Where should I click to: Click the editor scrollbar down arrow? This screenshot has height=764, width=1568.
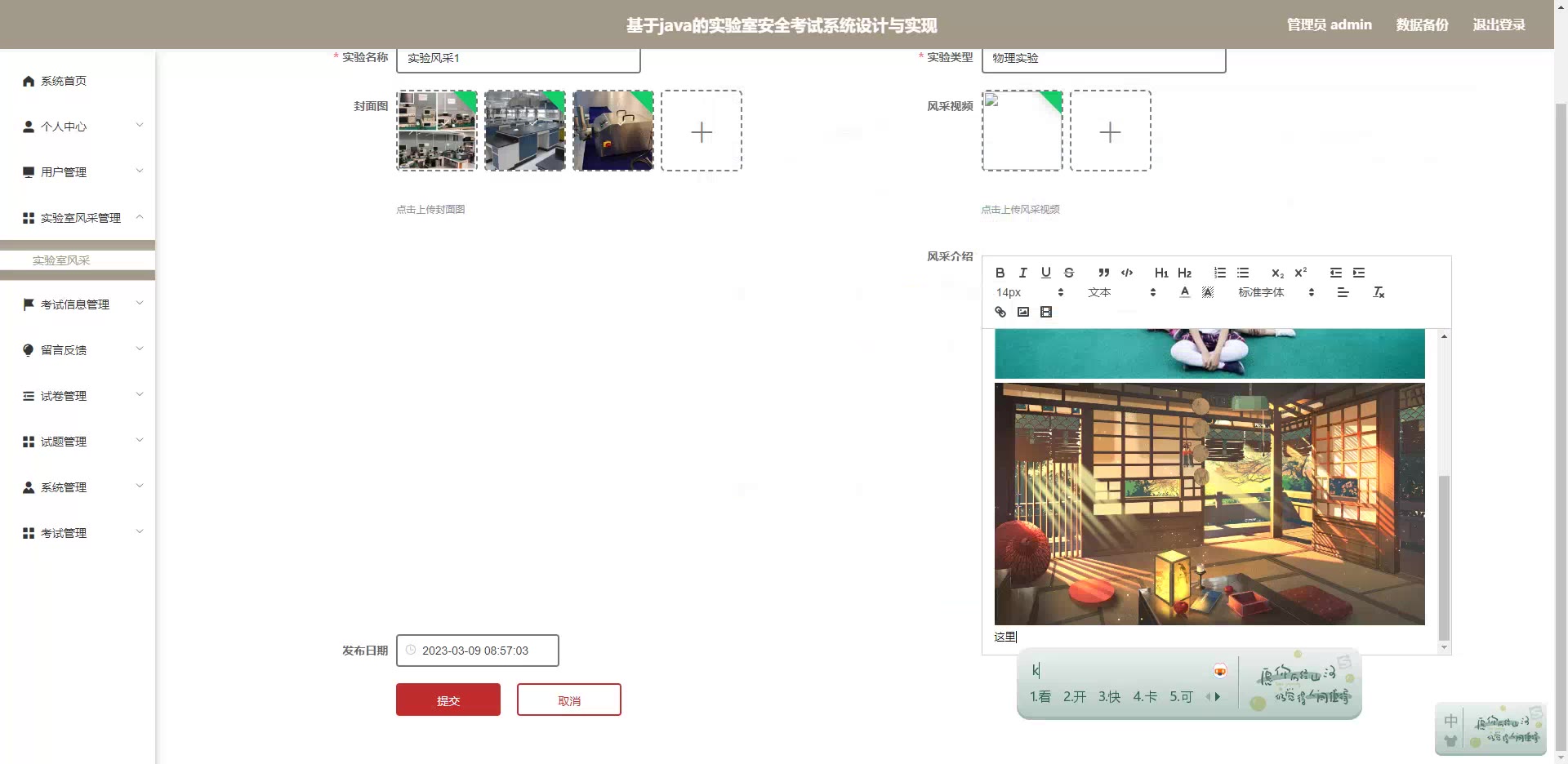click(x=1444, y=647)
